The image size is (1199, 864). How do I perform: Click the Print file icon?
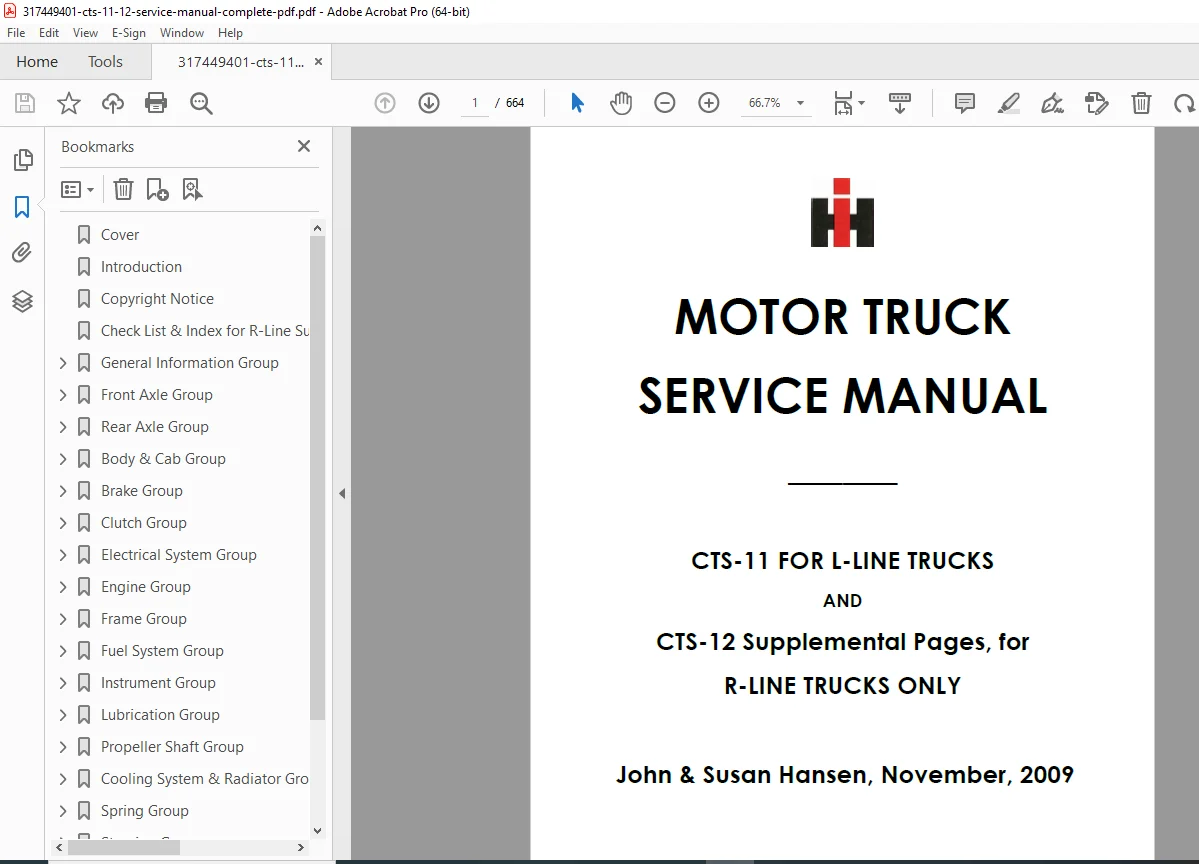[156, 102]
